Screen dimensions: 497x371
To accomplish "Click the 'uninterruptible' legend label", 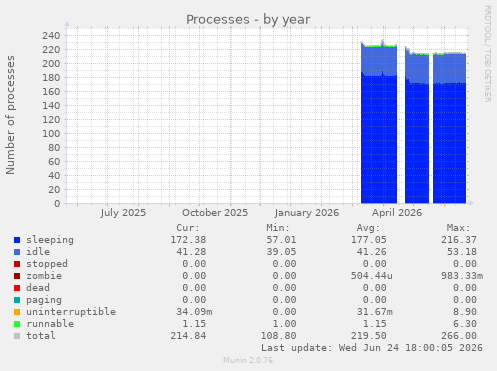I will click(x=71, y=312).
